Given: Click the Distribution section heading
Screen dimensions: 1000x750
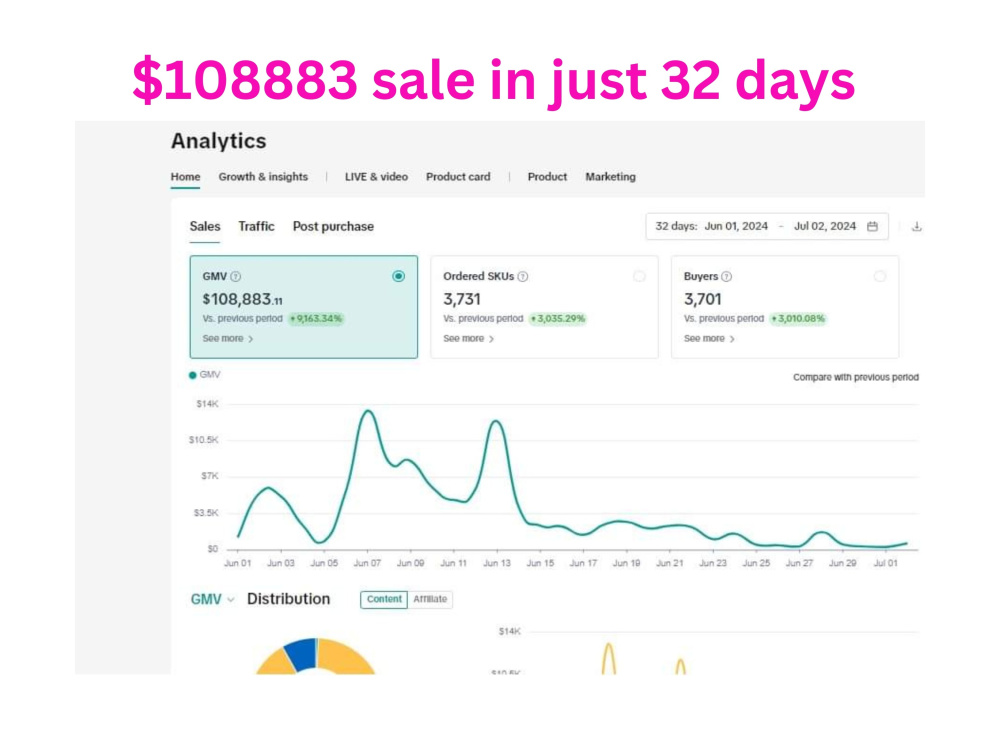Looking at the screenshot, I should coord(288,599).
